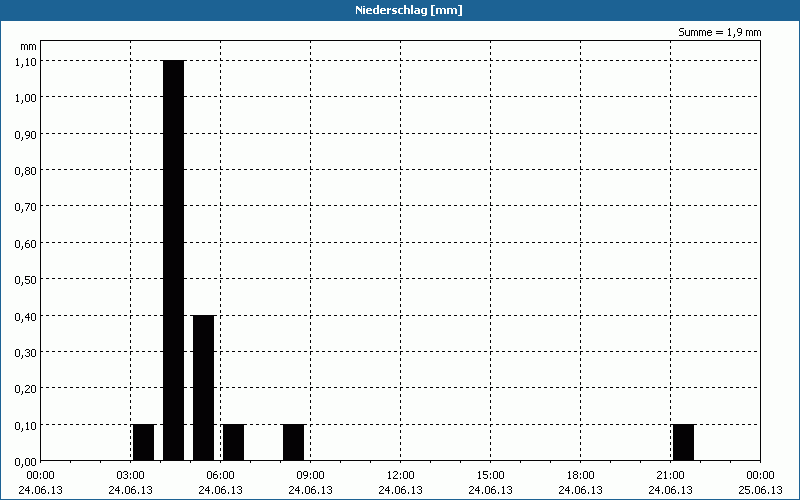Select the 0,40 mm precipitation bar
The width and height of the screenshot is (800, 500).
click(x=204, y=388)
